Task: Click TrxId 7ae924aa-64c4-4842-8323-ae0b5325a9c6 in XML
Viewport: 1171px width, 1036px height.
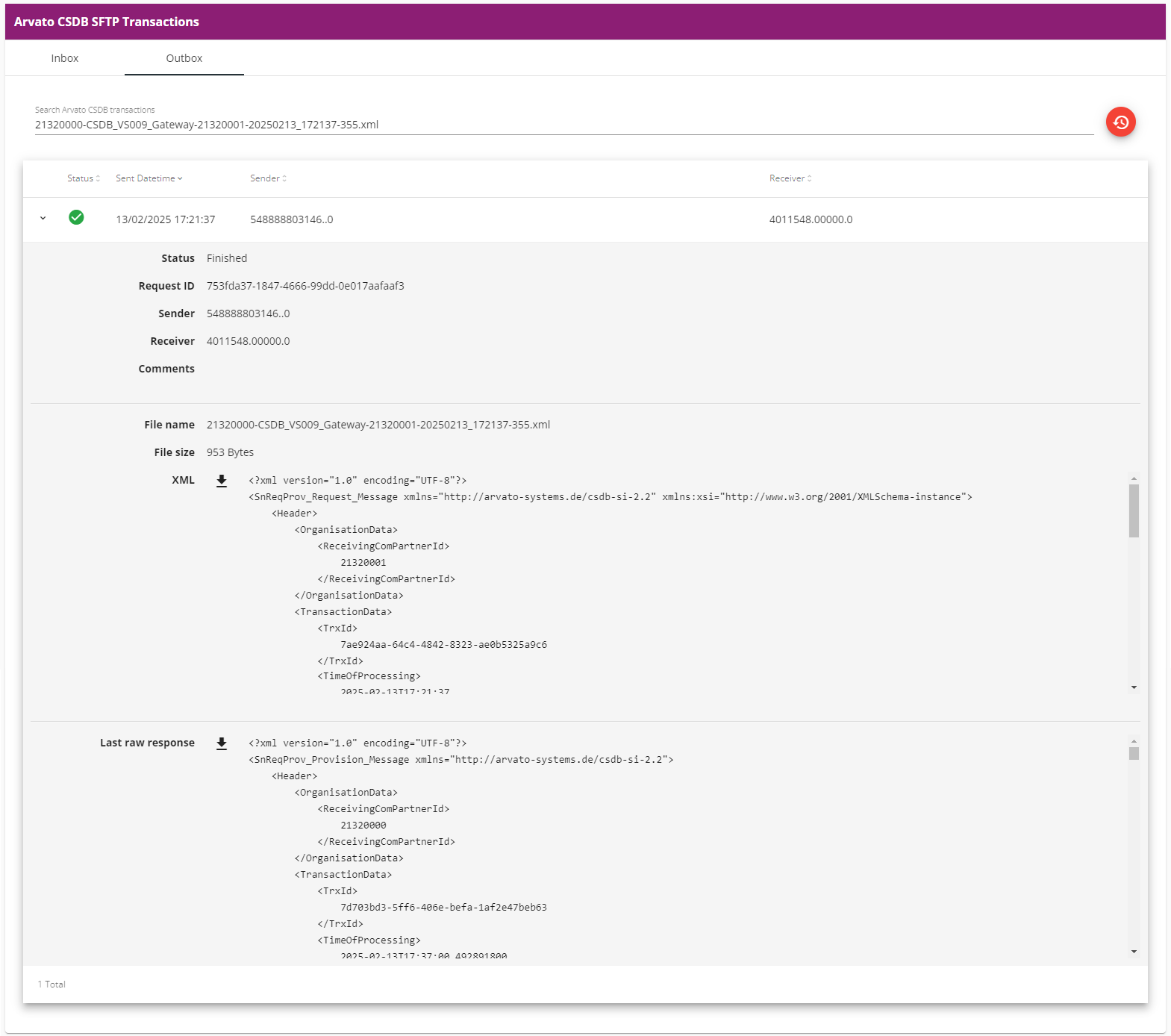Action: 443,645
